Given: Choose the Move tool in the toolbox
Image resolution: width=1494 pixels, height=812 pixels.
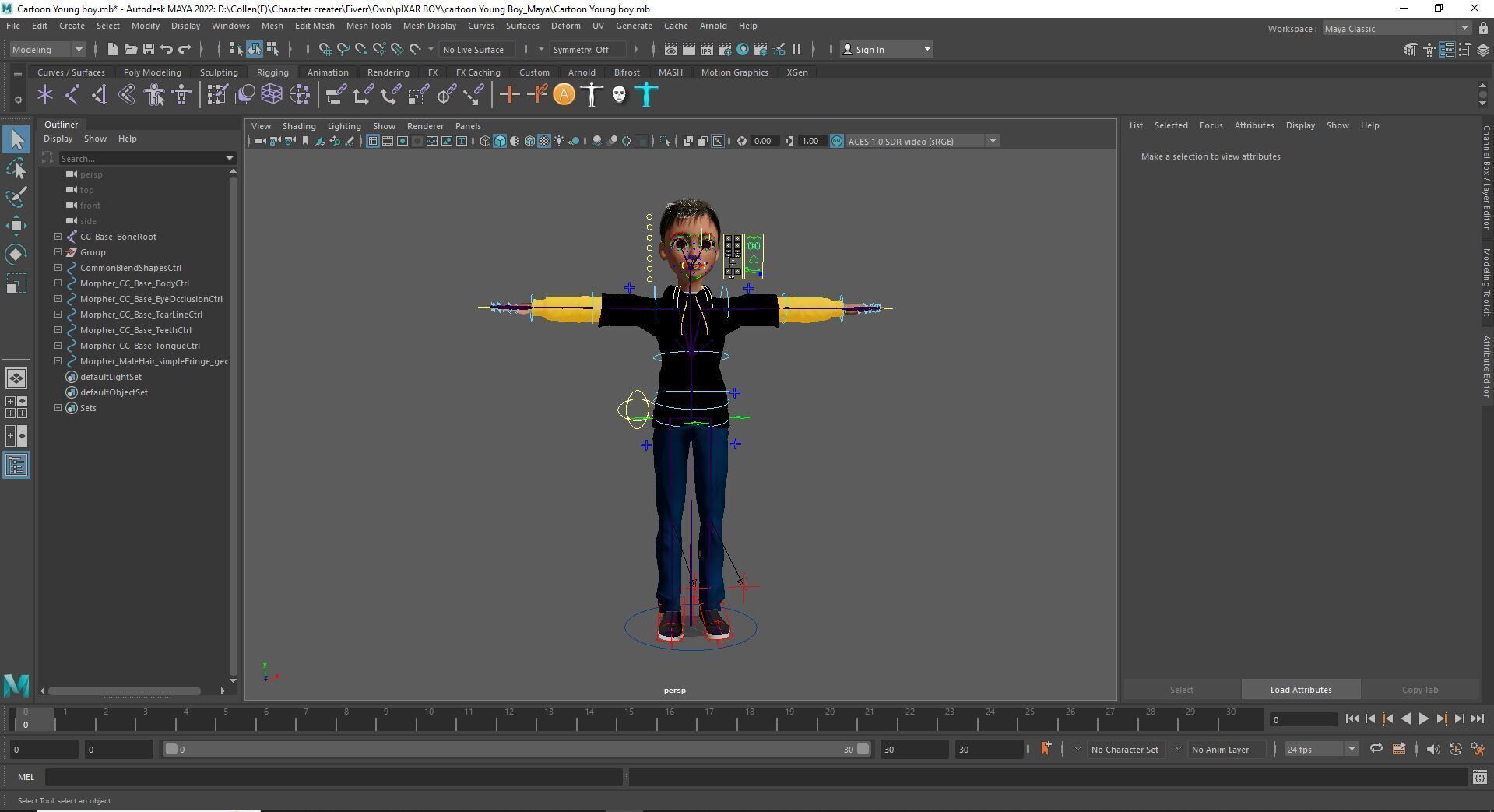Looking at the screenshot, I should click(x=16, y=226).
